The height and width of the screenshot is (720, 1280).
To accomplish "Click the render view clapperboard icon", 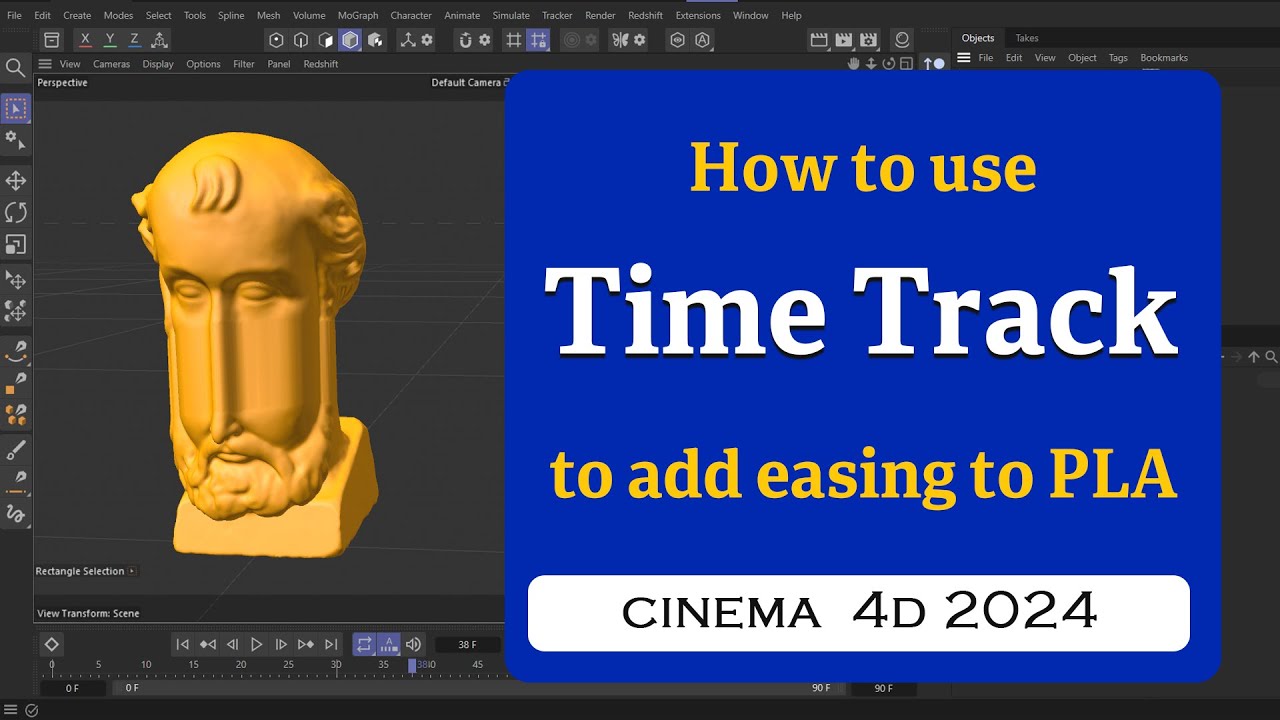I will [819, 40].
